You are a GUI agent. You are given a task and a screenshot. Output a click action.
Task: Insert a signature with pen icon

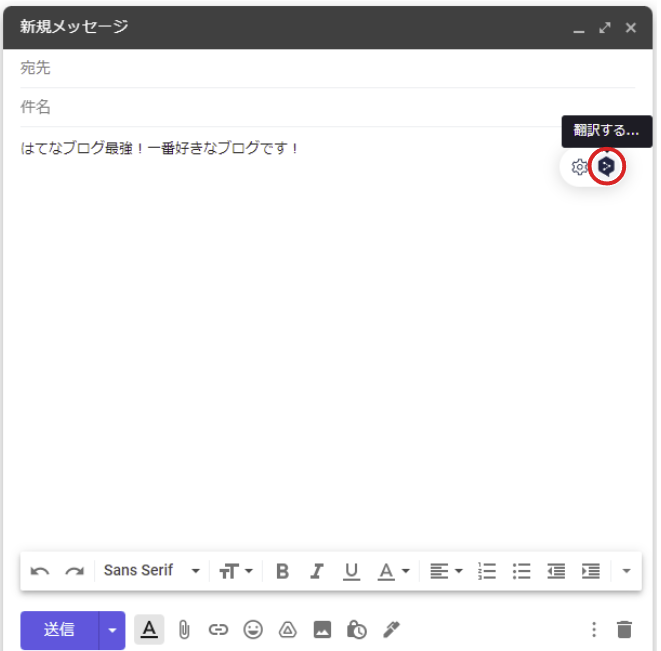coord(391,630)
